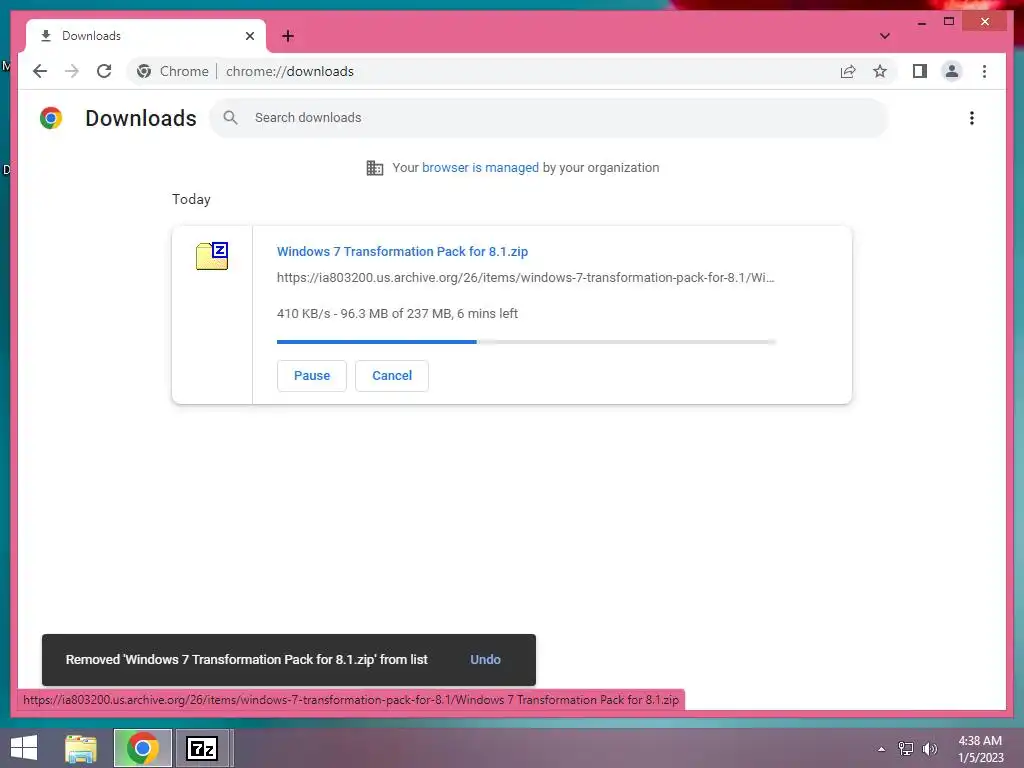Minimize the Chrome window
1024x768 pixels.
tap(921, 22)
